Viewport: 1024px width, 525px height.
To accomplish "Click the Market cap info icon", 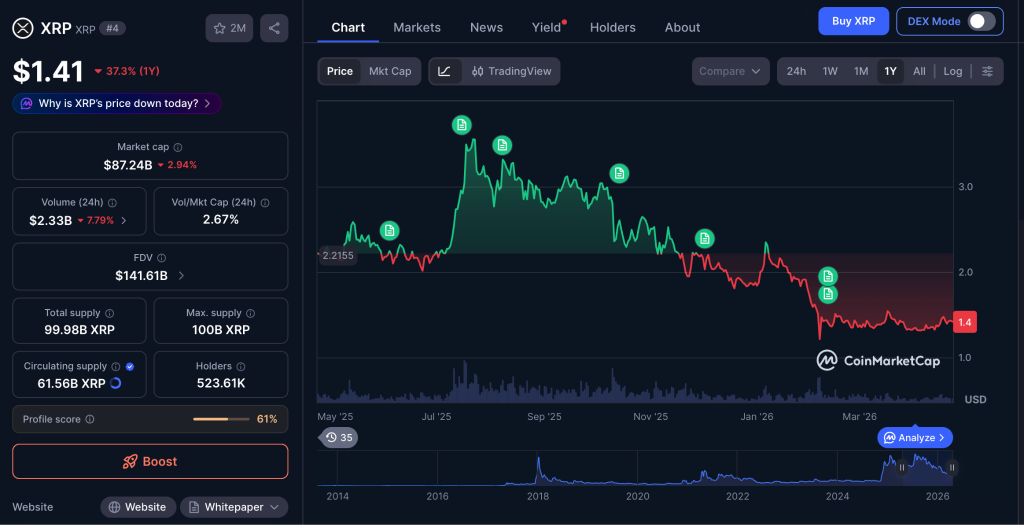I will tap(178, 147).
